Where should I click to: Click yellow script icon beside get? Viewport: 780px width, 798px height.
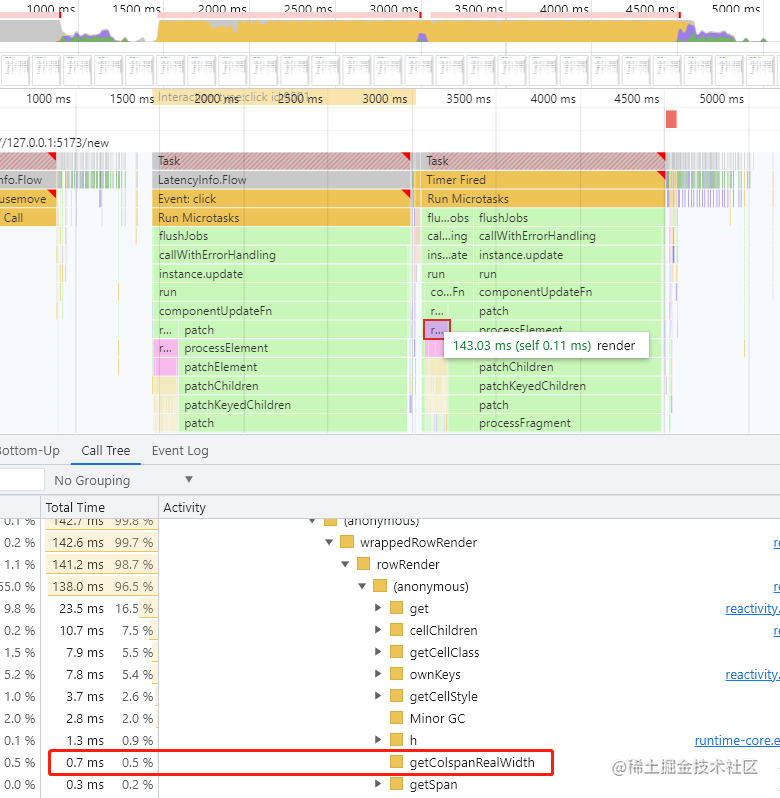(396, 608)
